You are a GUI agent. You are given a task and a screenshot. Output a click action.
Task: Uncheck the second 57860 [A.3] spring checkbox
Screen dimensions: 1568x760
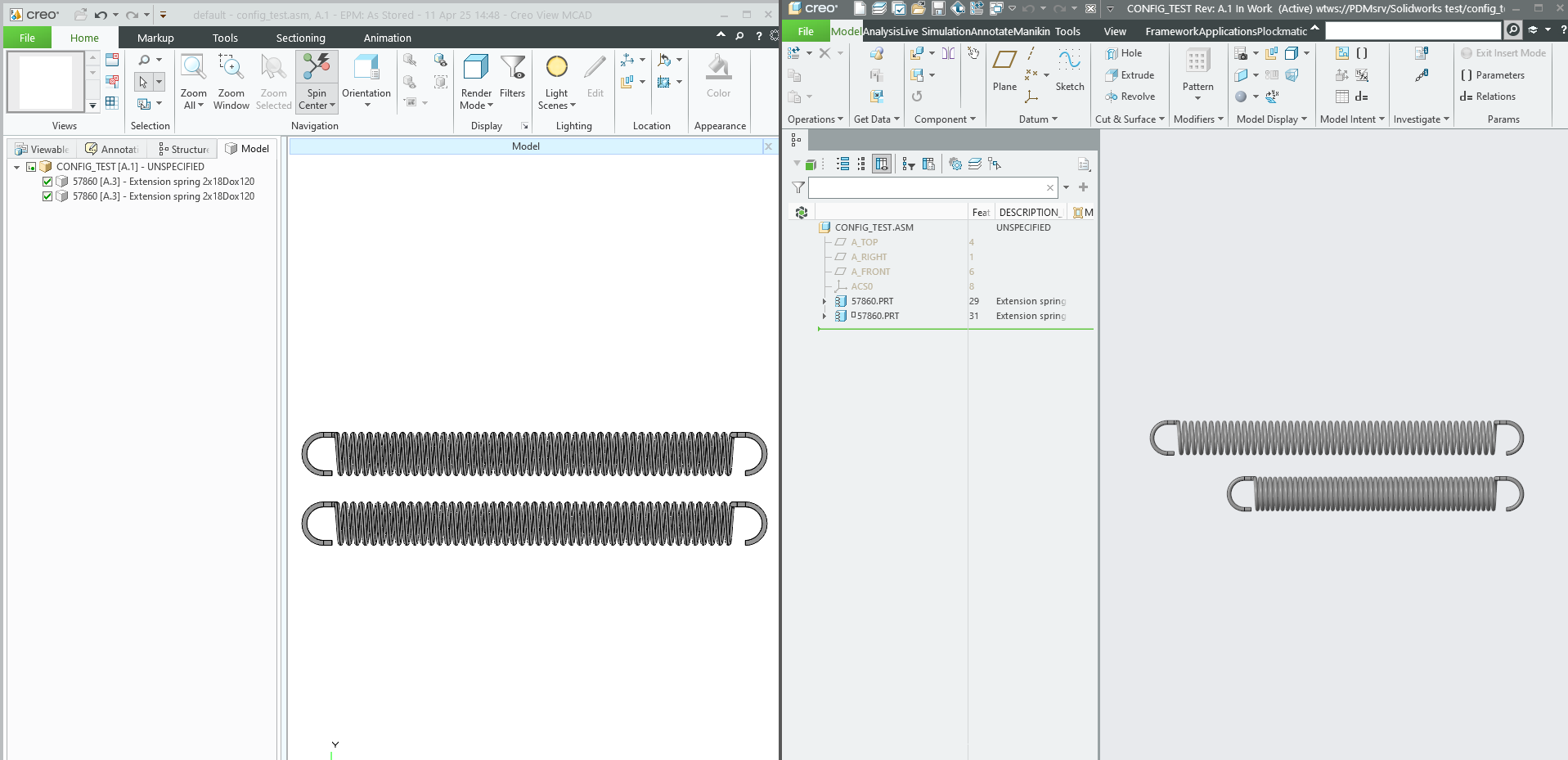coord(47,196)
